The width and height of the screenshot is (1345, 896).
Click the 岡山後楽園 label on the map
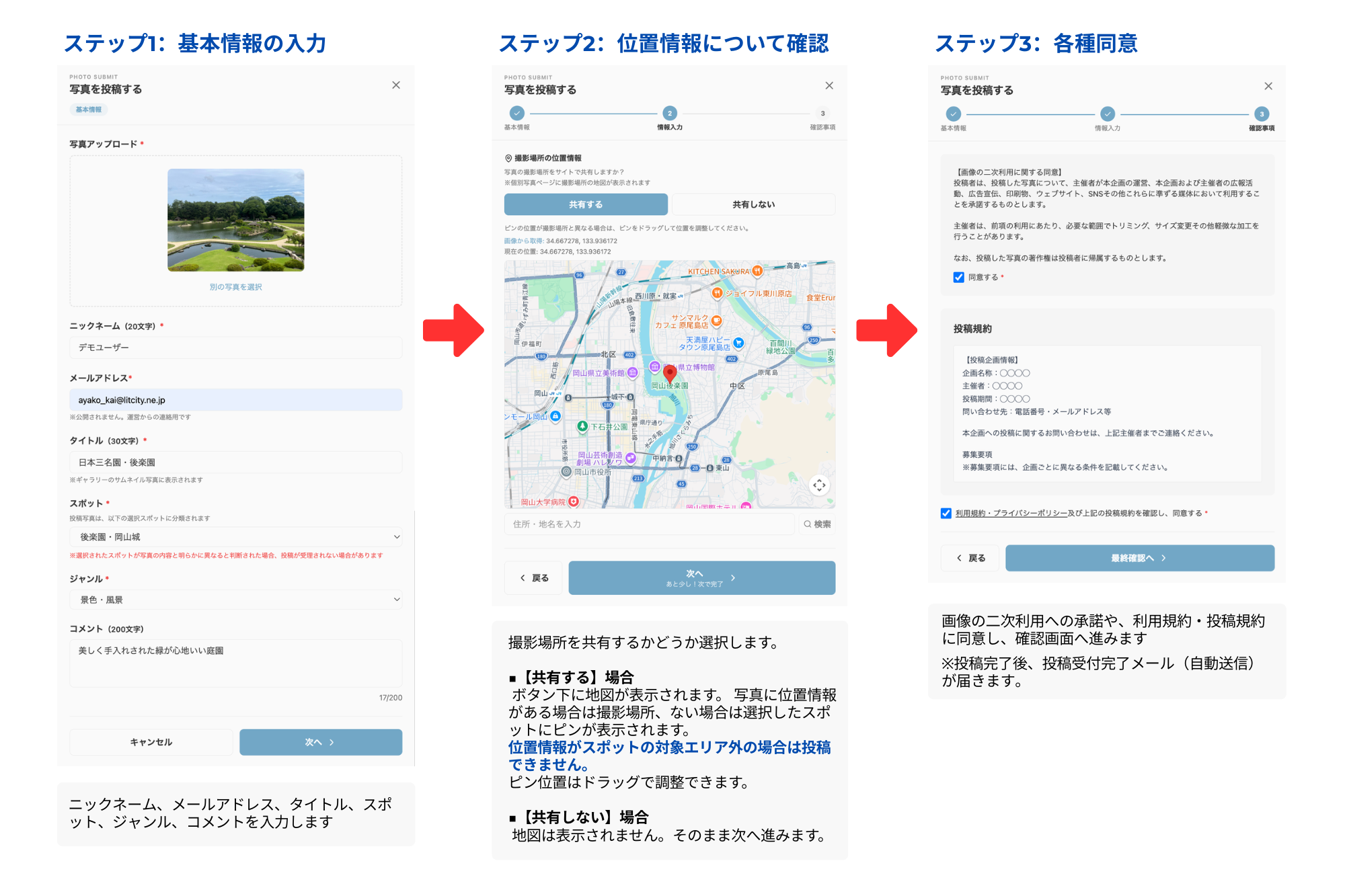670,386
